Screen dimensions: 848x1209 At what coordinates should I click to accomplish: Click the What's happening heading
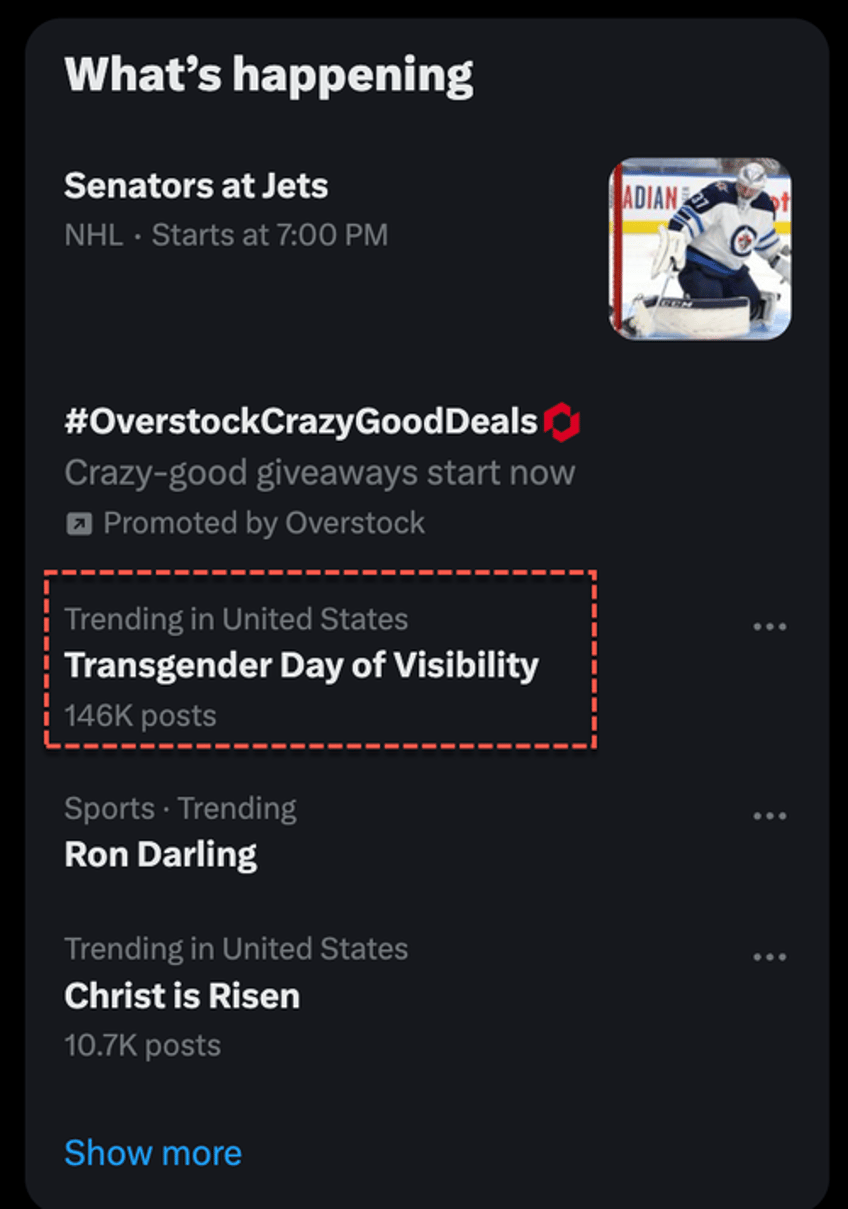269,75
